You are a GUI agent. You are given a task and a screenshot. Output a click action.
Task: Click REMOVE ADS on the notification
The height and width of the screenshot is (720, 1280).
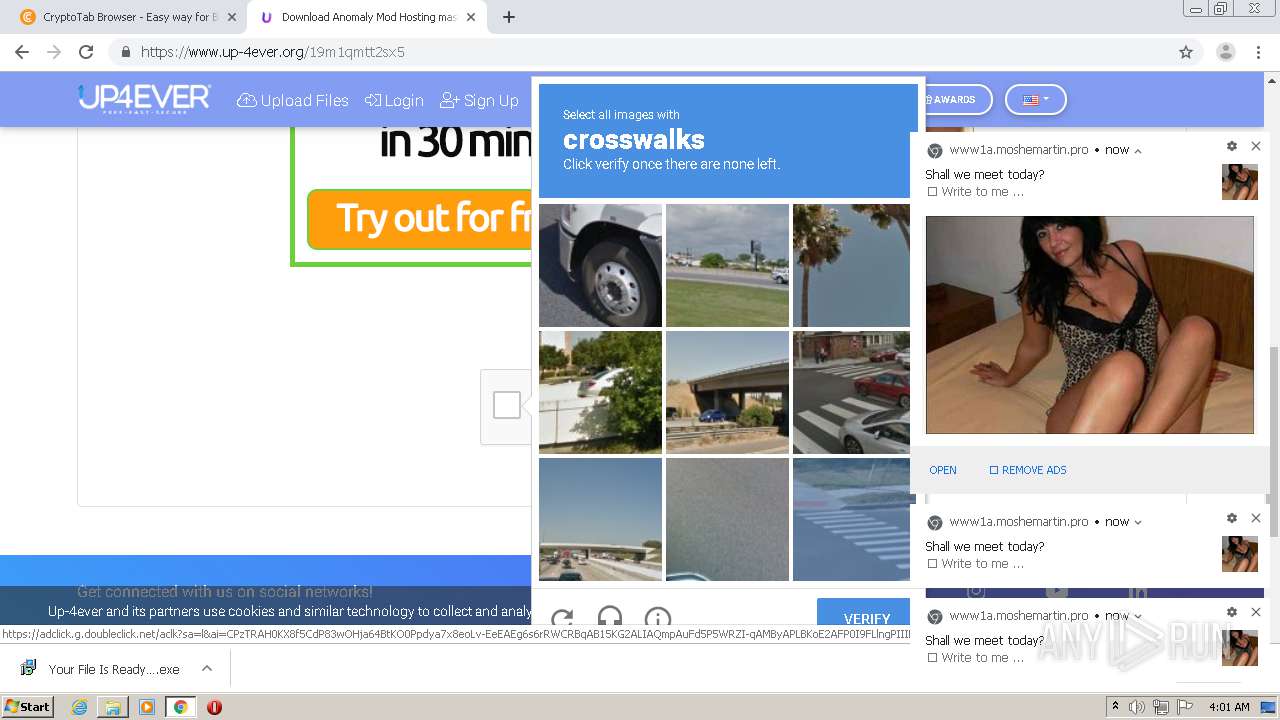(x=1027, y=470)
